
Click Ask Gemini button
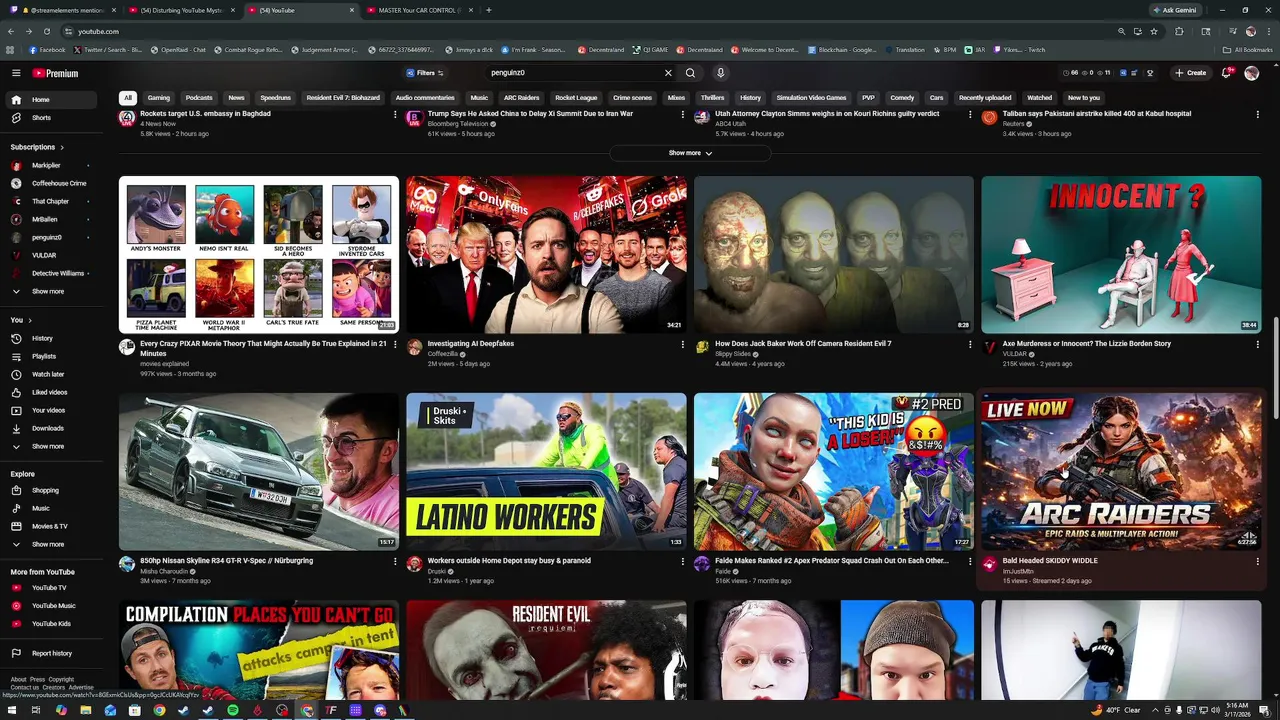tap(1174, 10)
